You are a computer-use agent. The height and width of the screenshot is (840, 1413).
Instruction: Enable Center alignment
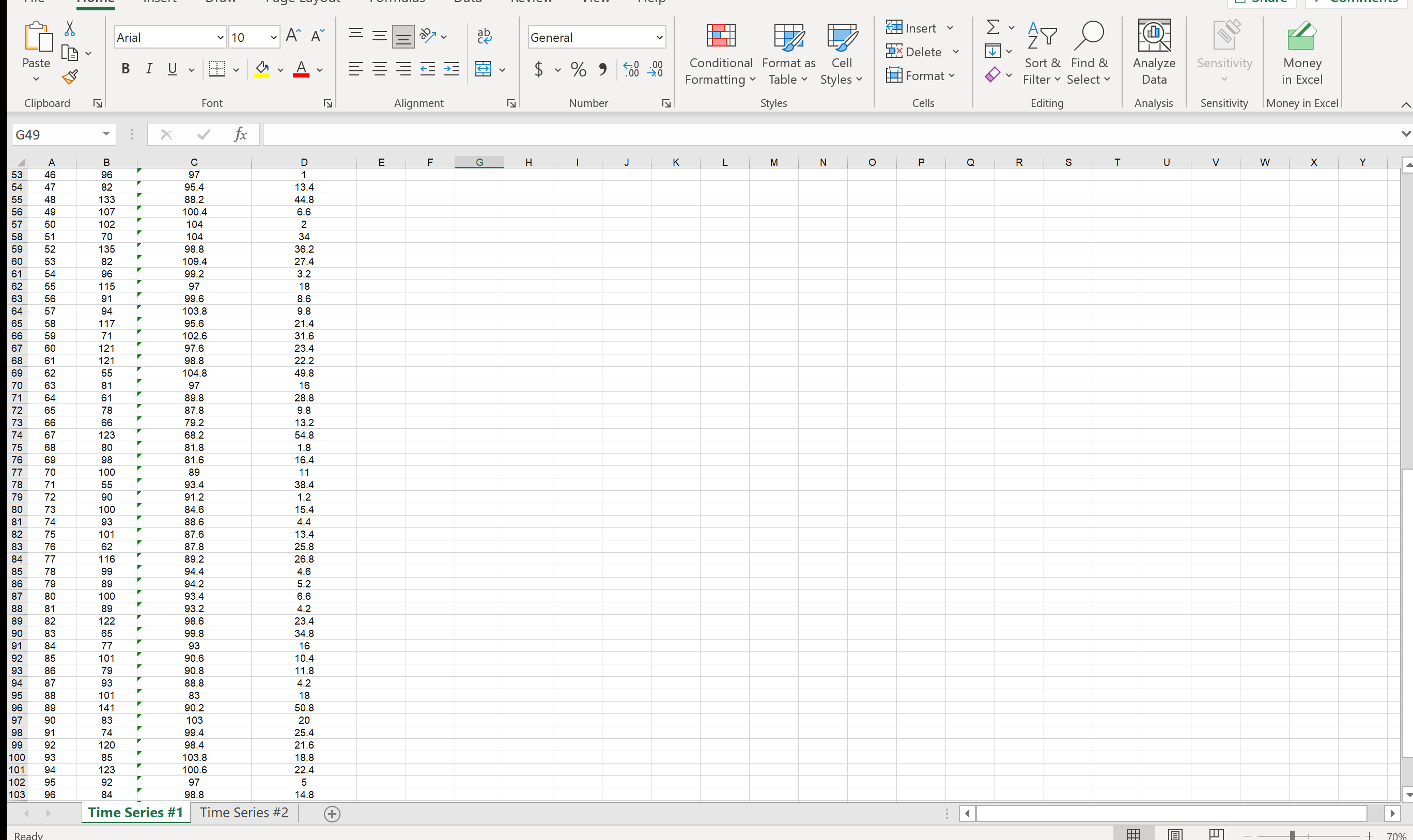pos(379,69)
